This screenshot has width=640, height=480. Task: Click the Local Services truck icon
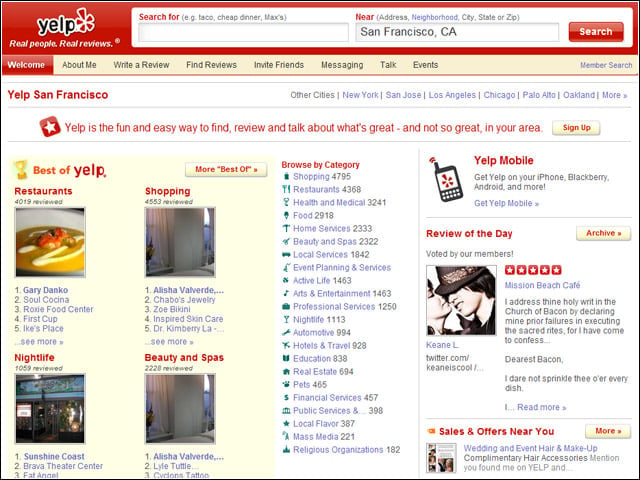click(286, 255)
